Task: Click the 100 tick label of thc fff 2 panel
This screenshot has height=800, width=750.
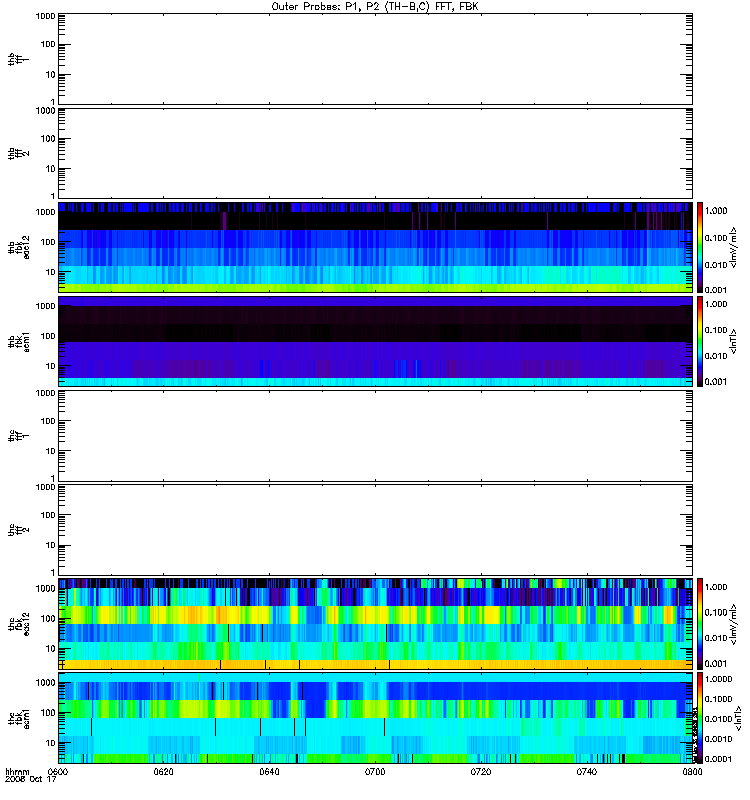Action: pos(48,515)
